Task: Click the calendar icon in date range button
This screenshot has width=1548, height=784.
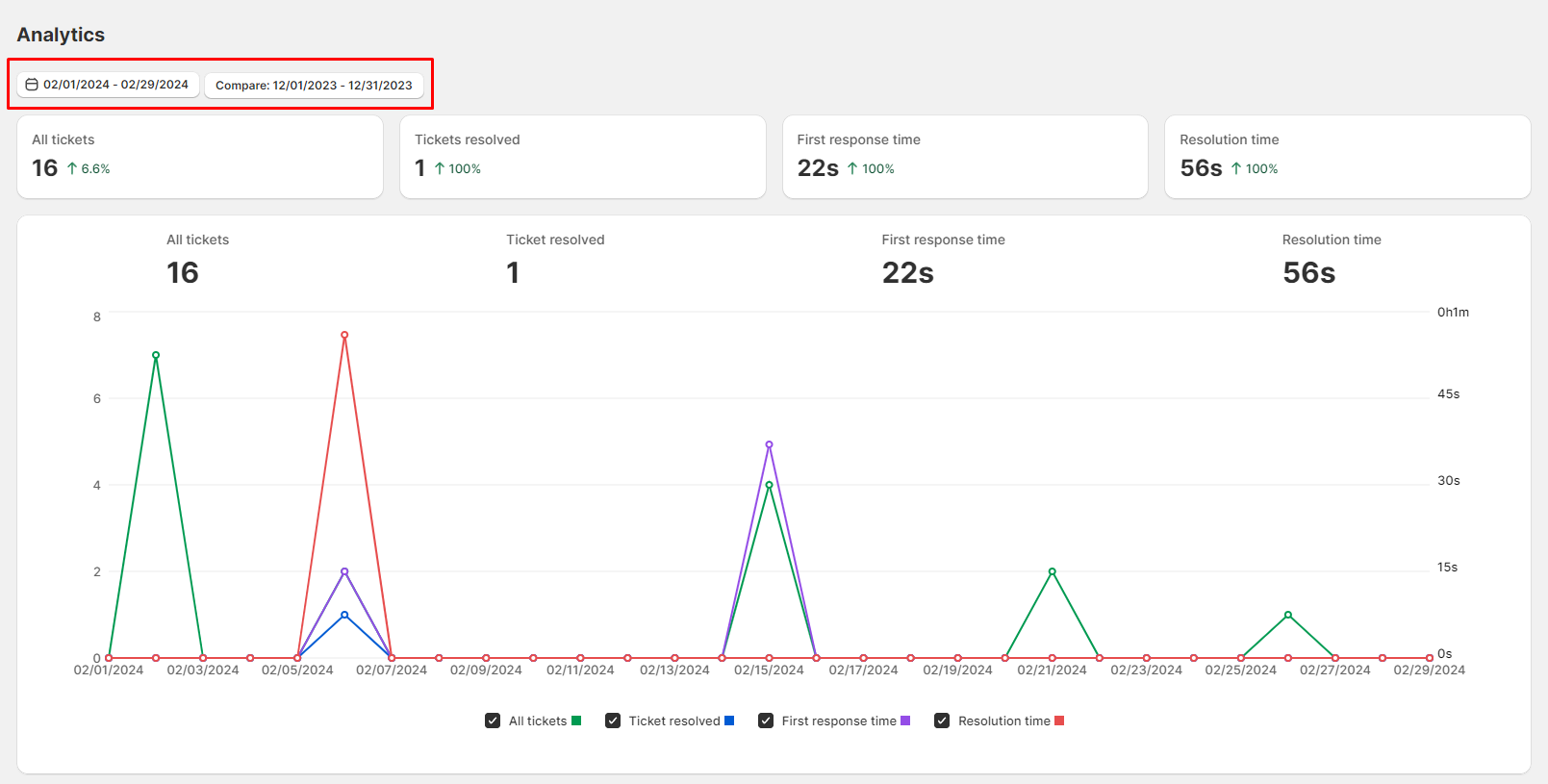Action: [x=32, y=85]
